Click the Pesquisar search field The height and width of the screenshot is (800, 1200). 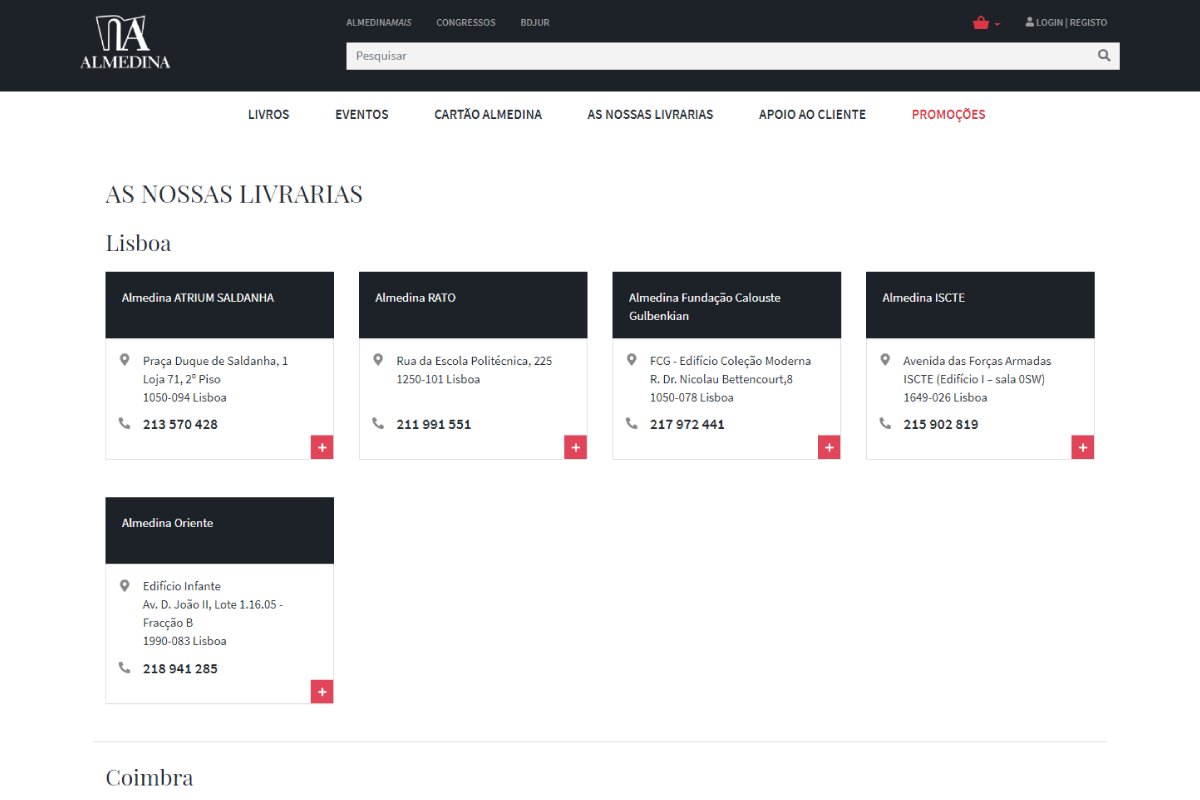point(720,56)
